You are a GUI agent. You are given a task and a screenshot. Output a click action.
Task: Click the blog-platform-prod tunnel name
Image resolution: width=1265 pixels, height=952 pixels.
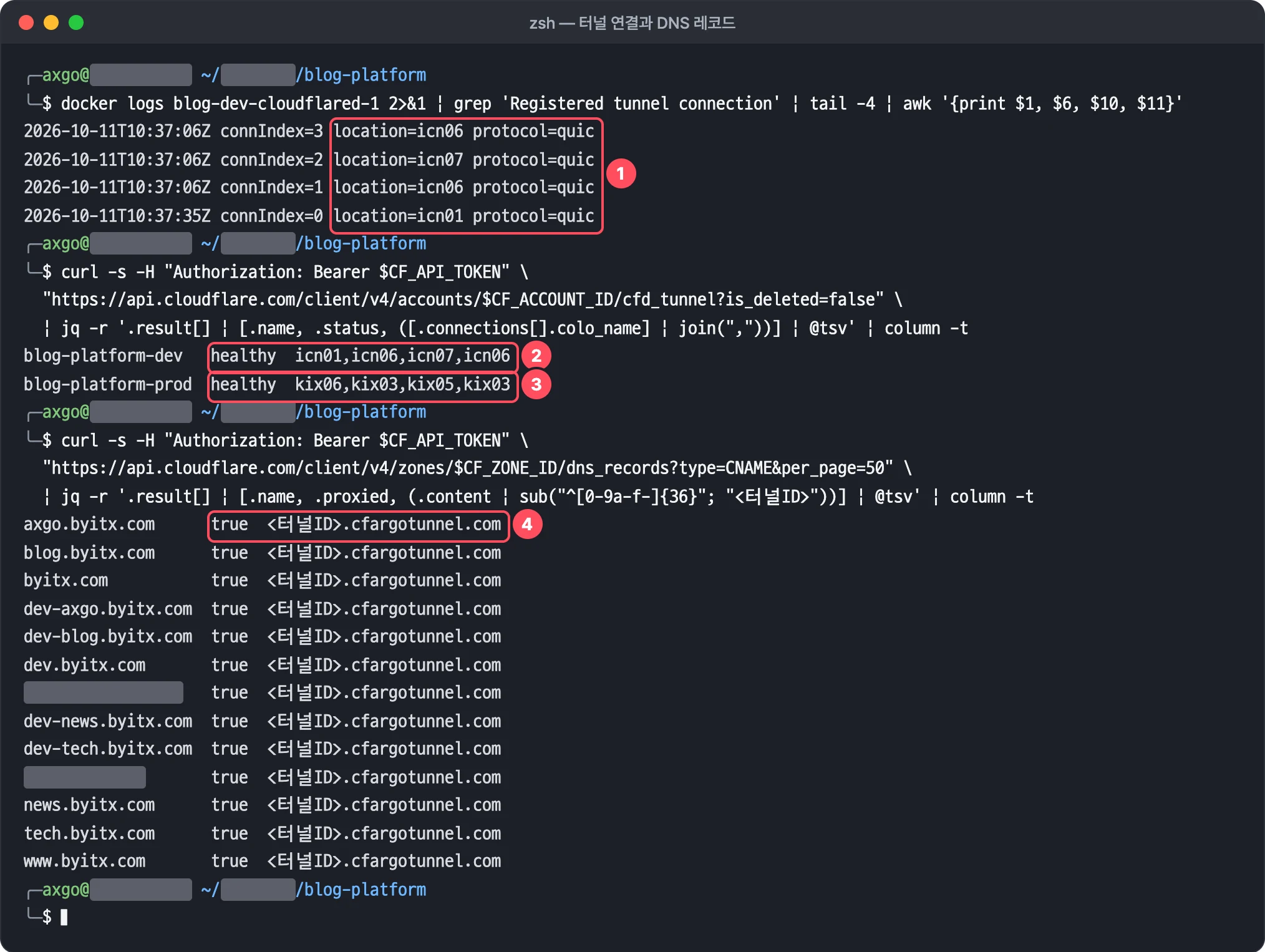tap(108, 384)
